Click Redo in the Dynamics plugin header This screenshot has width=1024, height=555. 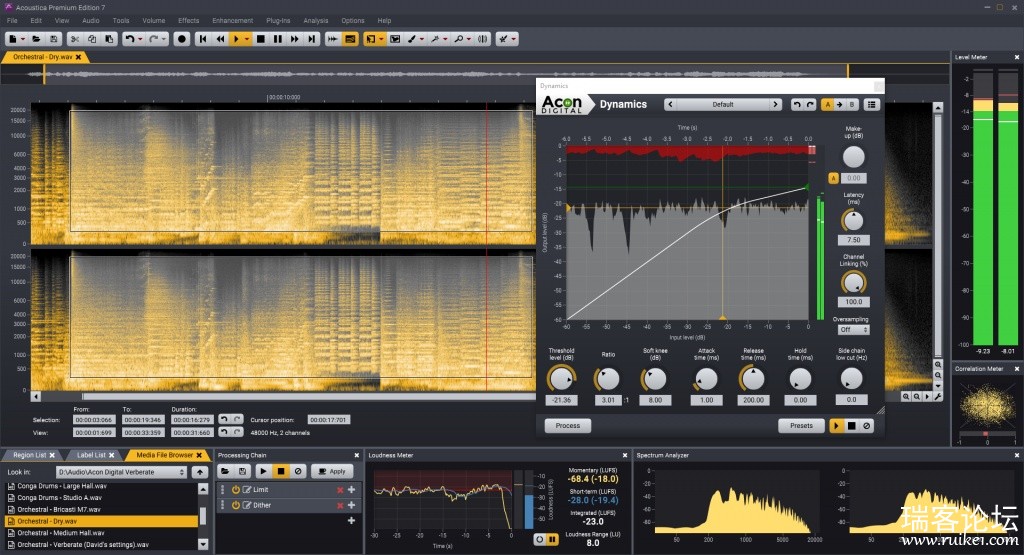pyautogui.click(x=810, y=104)
